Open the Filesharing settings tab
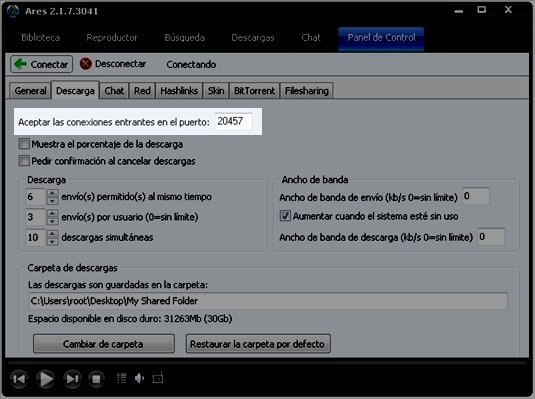The height and width of the screenshot is (399, 535). pos(307,91)
